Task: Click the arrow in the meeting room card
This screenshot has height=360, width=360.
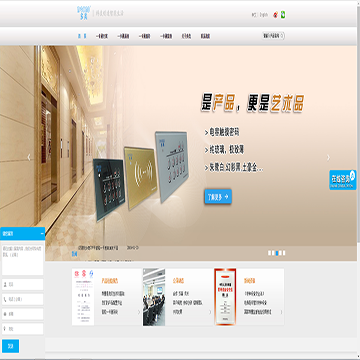Action: [210, 312]
